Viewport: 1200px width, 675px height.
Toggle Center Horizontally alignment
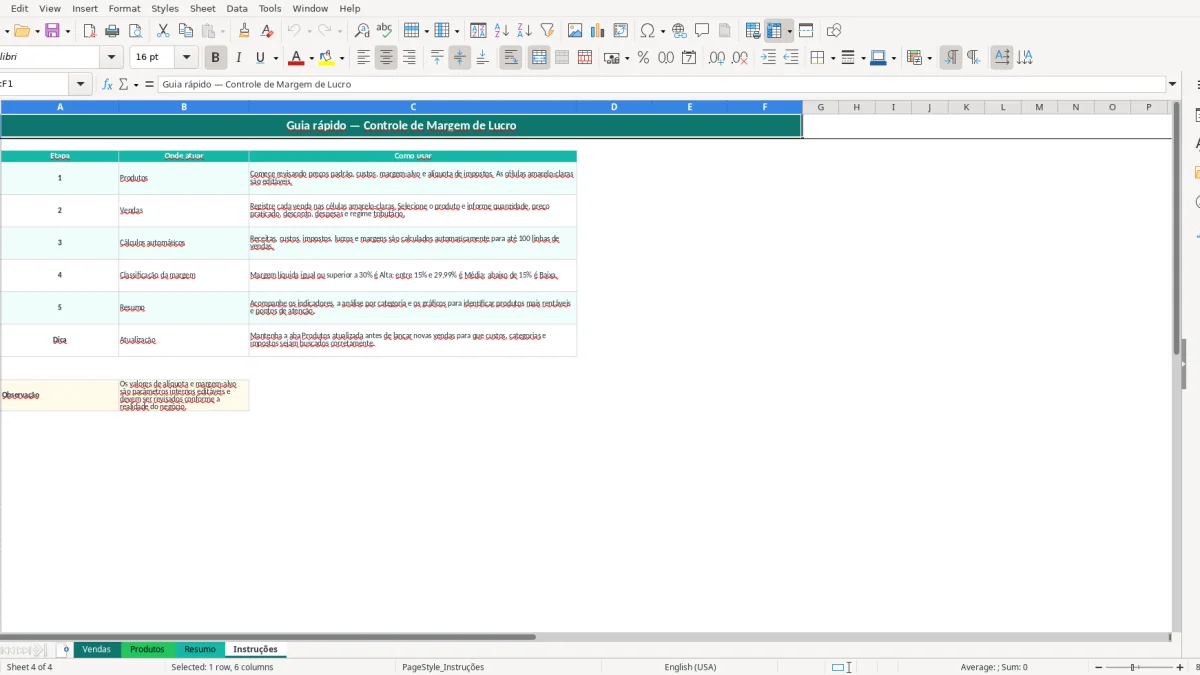(386, 58)
